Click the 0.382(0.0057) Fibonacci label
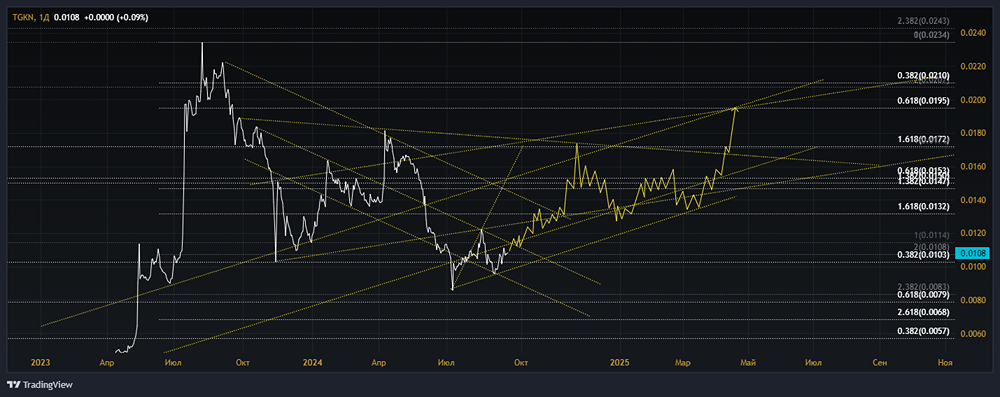 (923, 331)
